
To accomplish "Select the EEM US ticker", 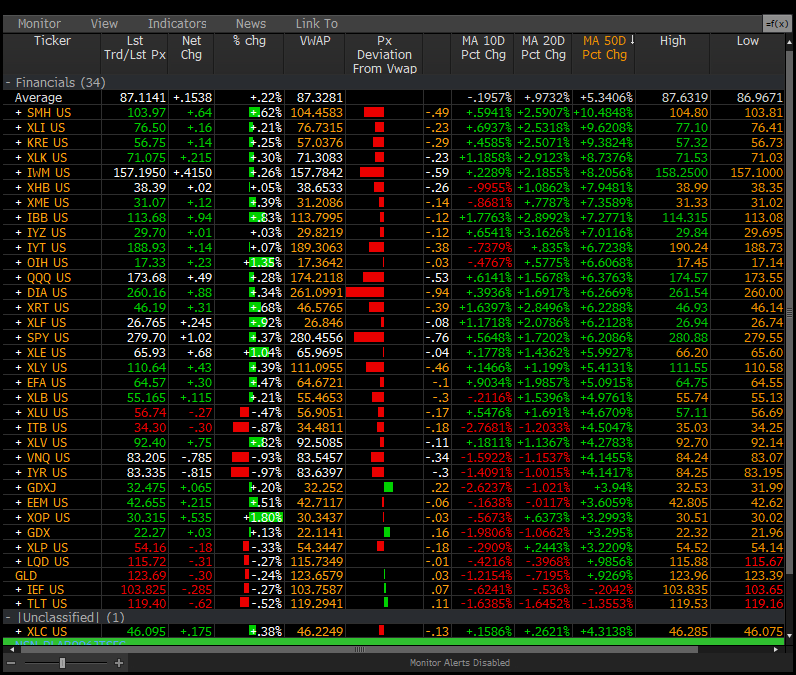I will coord(48,503).
